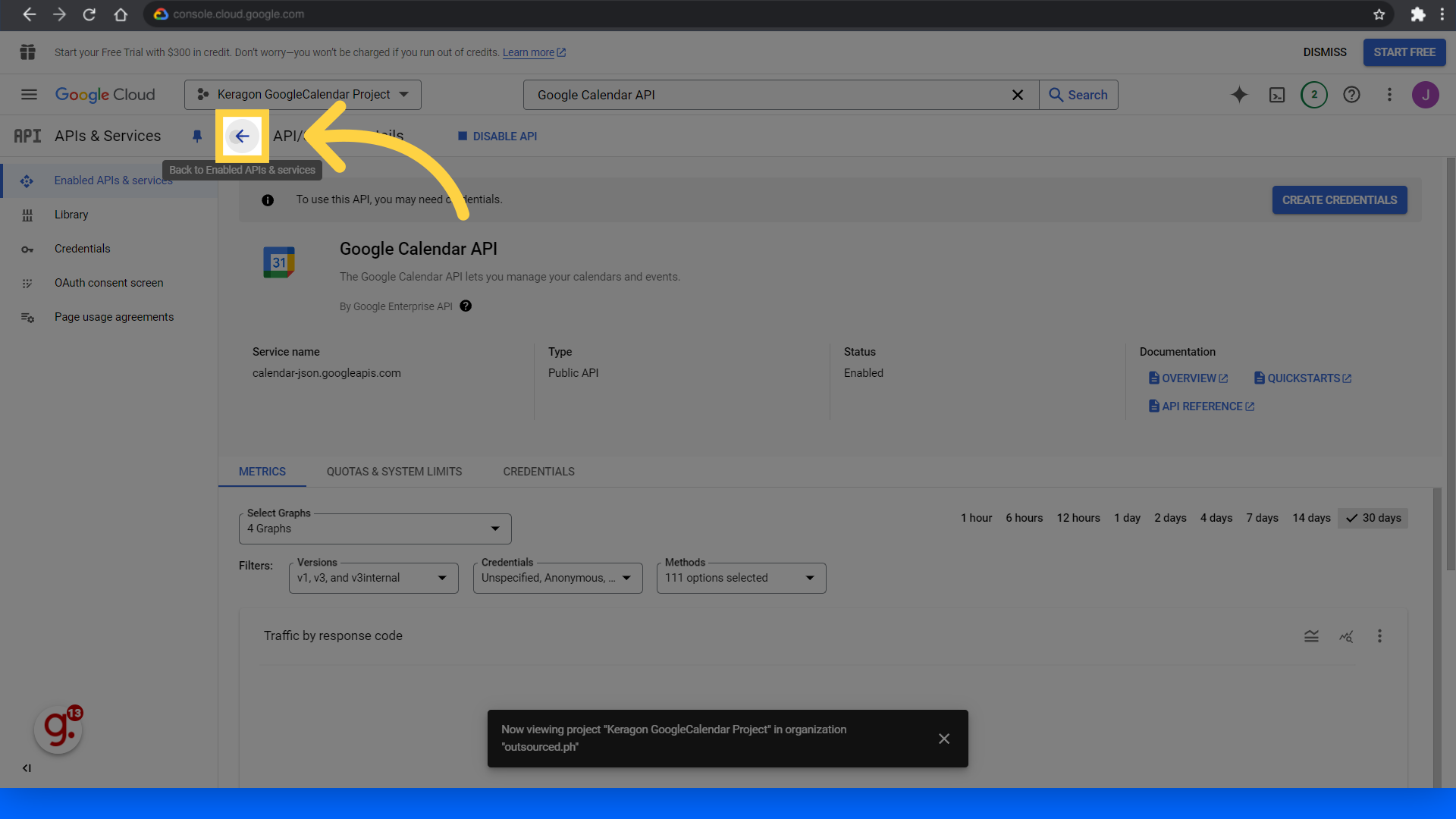Switch to Quotas & System Limits tab
The image size is (1456, 819).
[x=394, y=472]
